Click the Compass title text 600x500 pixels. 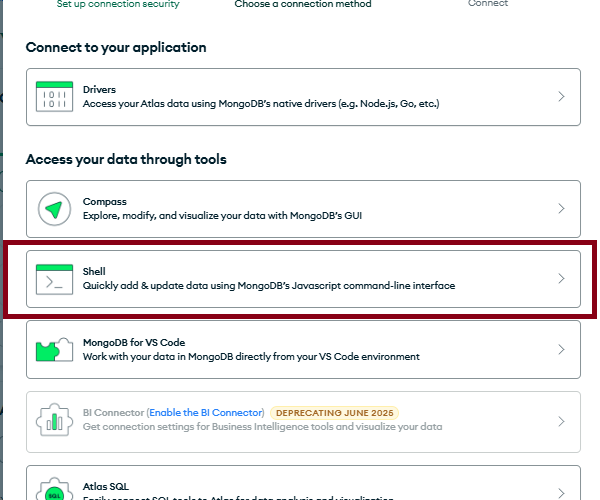104,202
